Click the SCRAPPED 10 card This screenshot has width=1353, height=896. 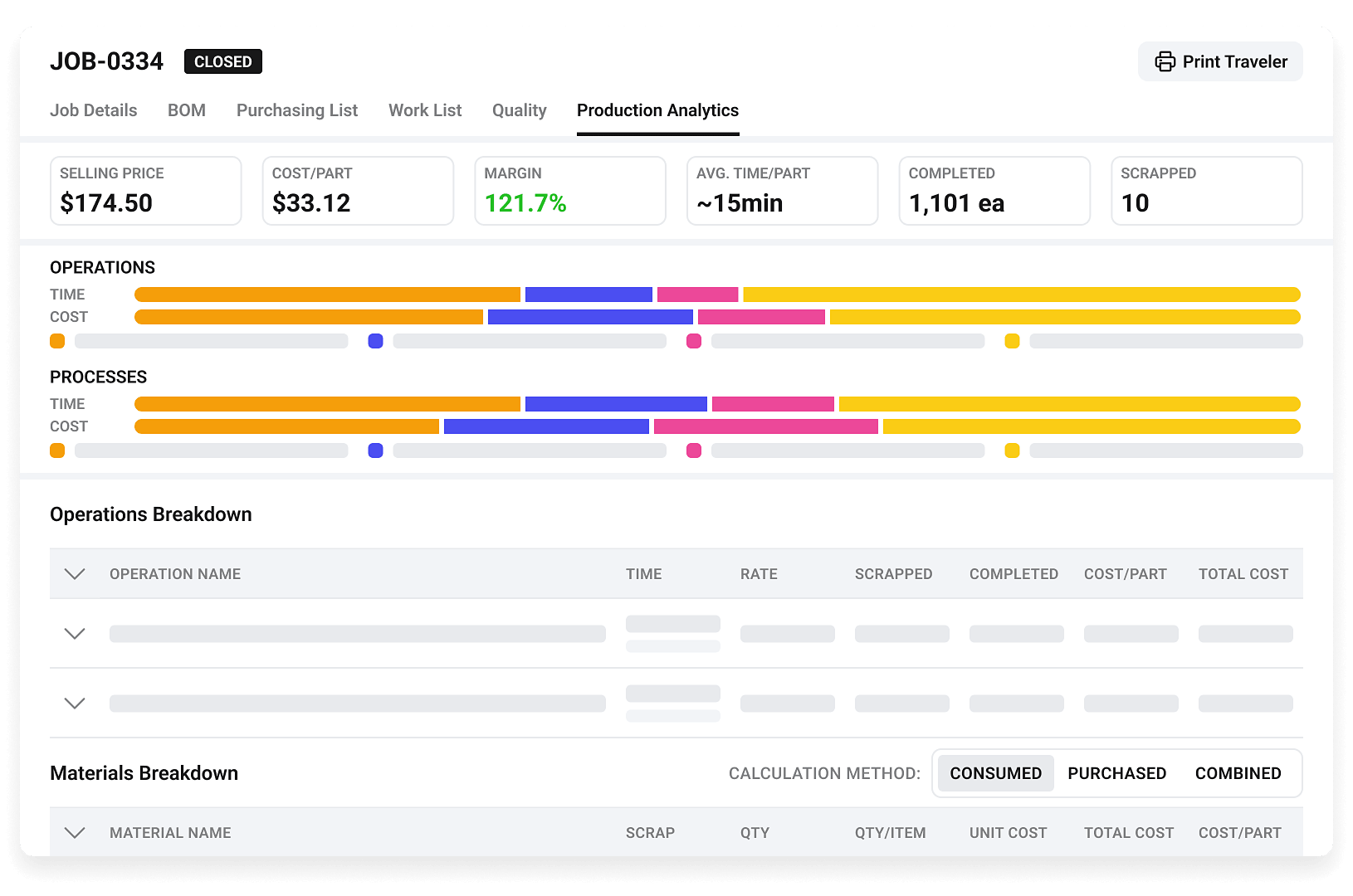[x=1207, y=191]
